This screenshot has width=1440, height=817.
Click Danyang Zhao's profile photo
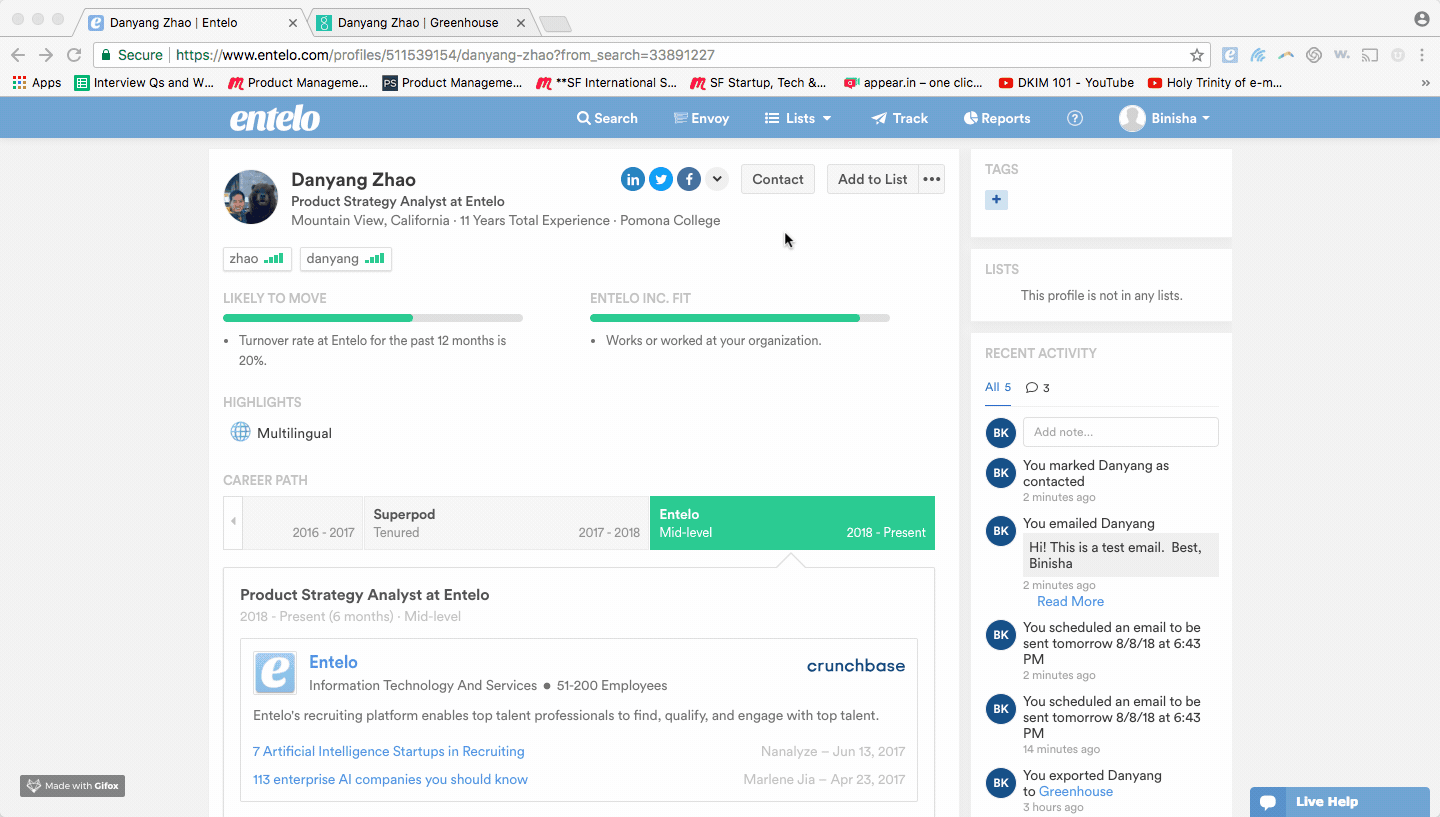click(x=251, y=197)
